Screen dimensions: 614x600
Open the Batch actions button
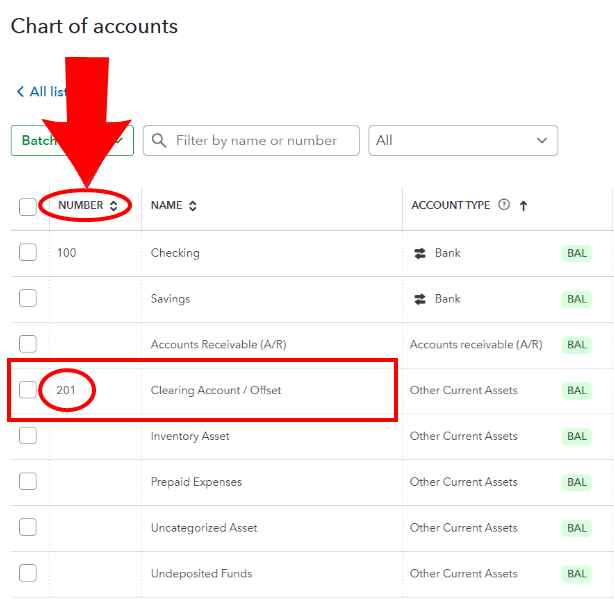click(x=72, y=140)
